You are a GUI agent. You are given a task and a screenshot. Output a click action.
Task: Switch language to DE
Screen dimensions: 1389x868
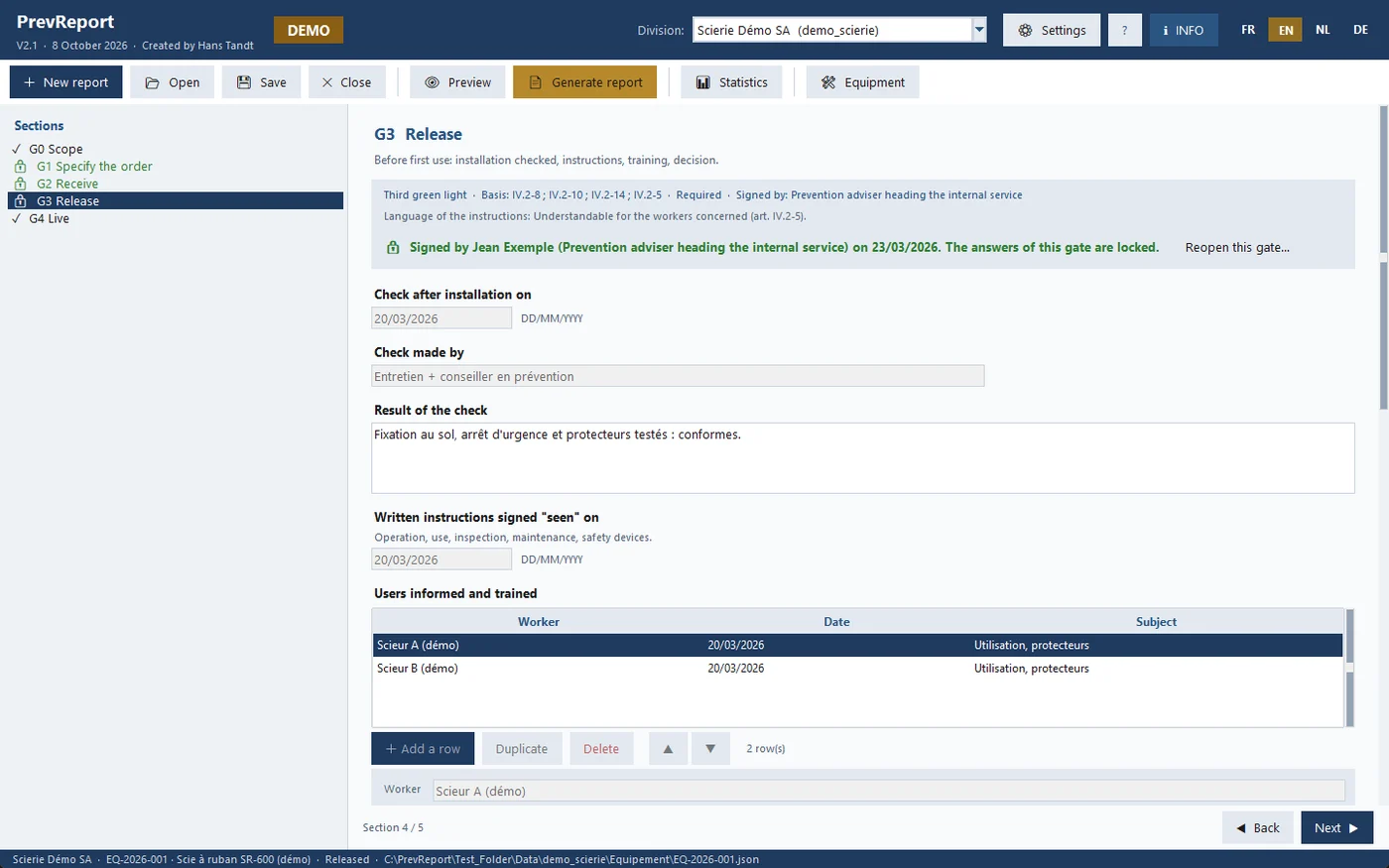click(1360, 30)
